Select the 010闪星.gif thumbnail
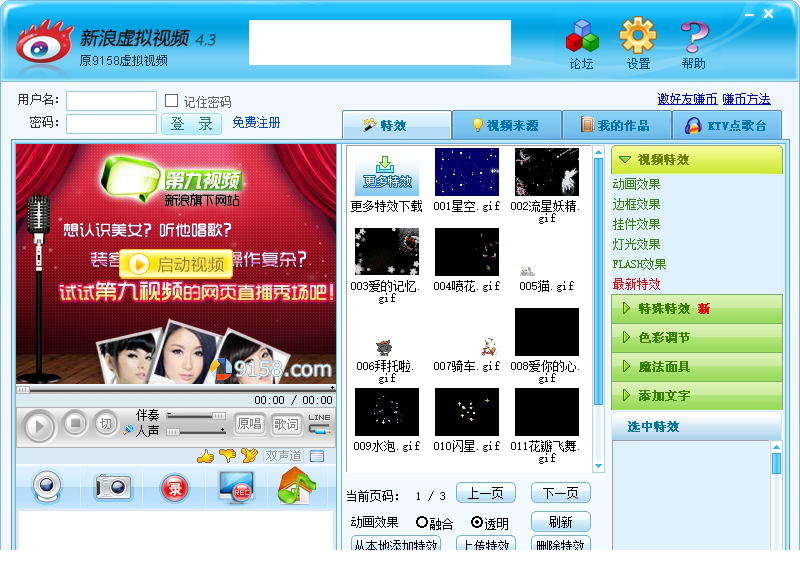The image size is (800, 572). [x=467, y=412]
